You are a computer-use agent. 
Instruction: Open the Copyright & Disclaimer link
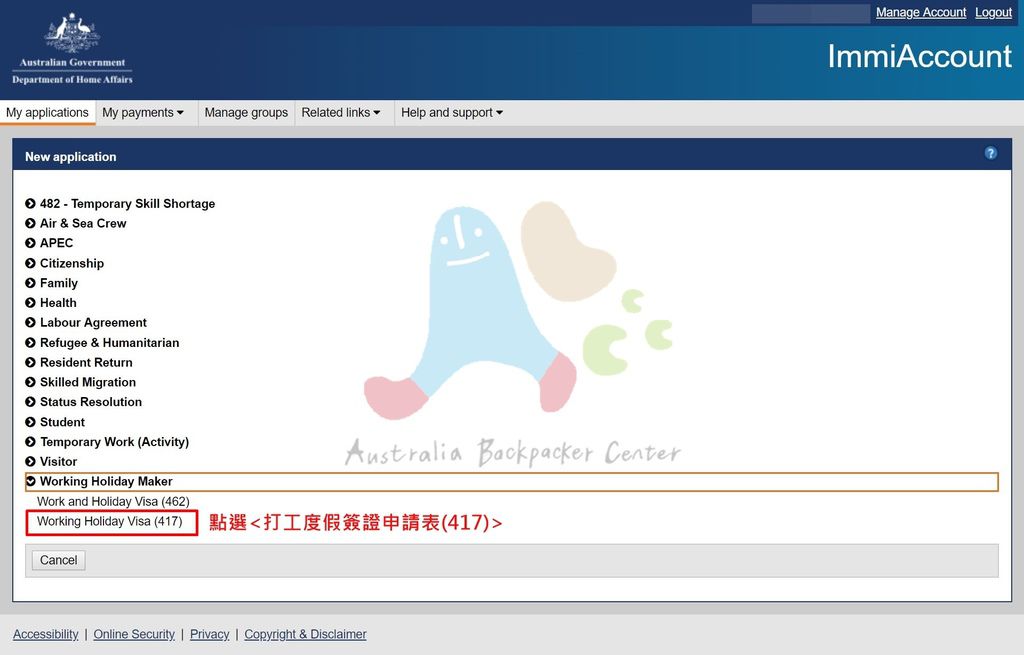point(305,634)
